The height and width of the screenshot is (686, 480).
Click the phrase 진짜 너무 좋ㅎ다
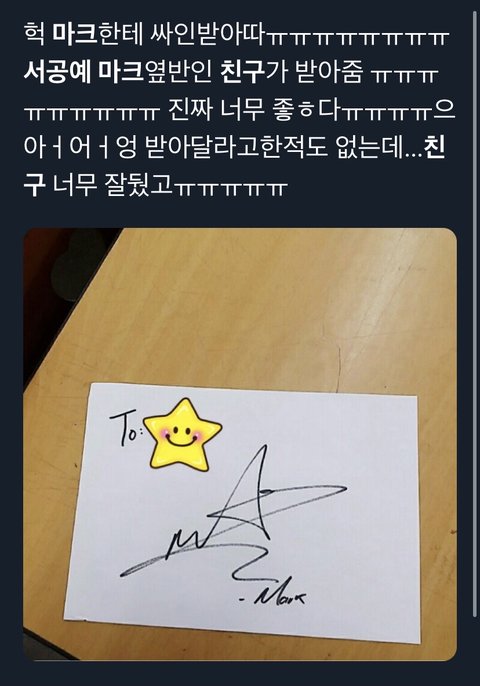pyautogui.click(x=254, y=110)
